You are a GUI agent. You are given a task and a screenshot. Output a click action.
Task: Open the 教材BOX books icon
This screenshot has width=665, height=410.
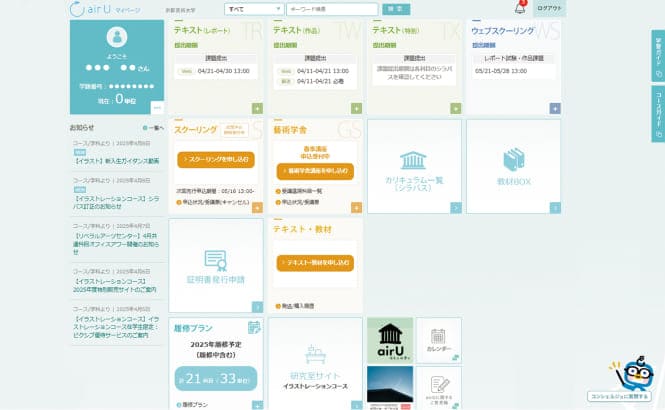coord(514,159)
